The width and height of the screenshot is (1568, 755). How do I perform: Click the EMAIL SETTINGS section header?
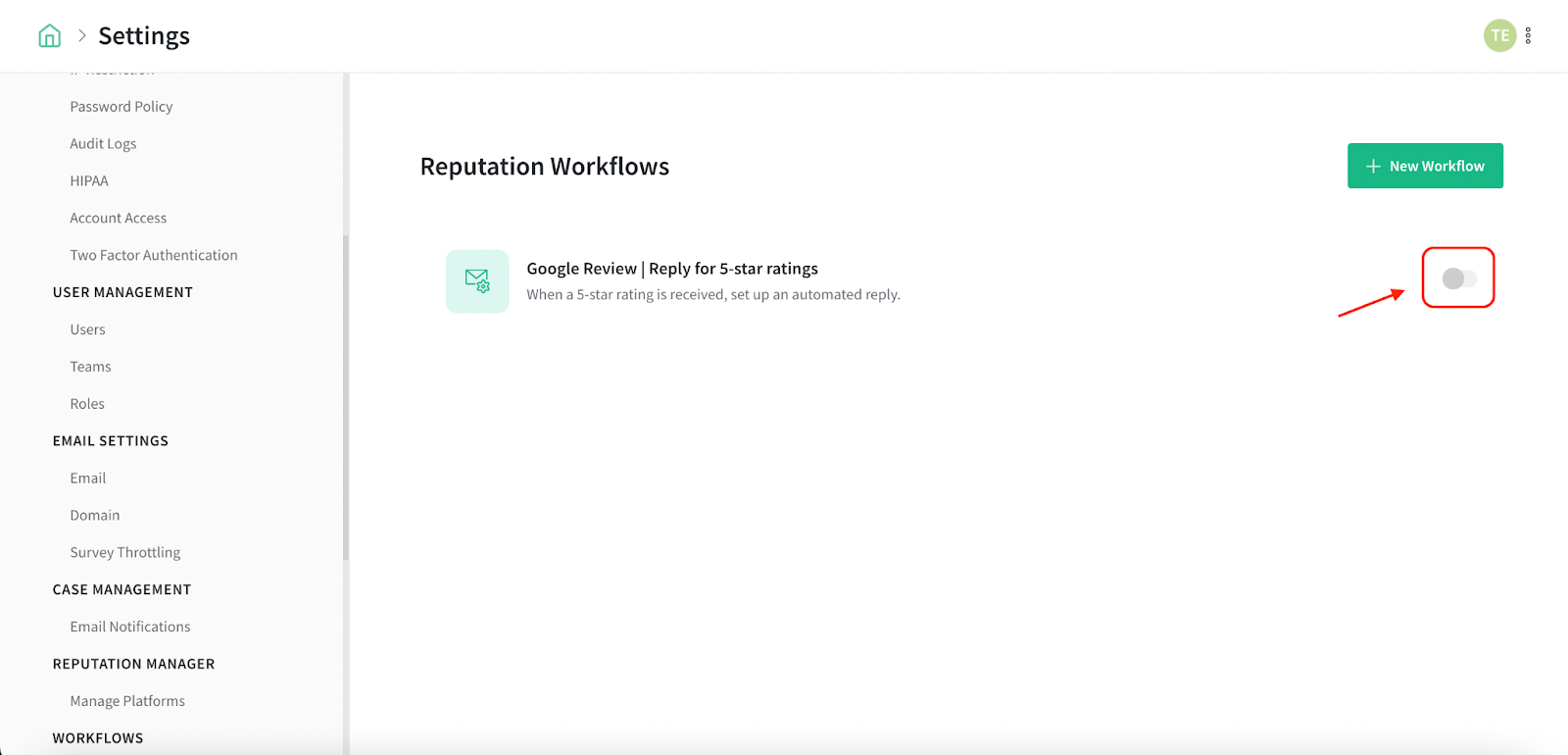point(111,441)
